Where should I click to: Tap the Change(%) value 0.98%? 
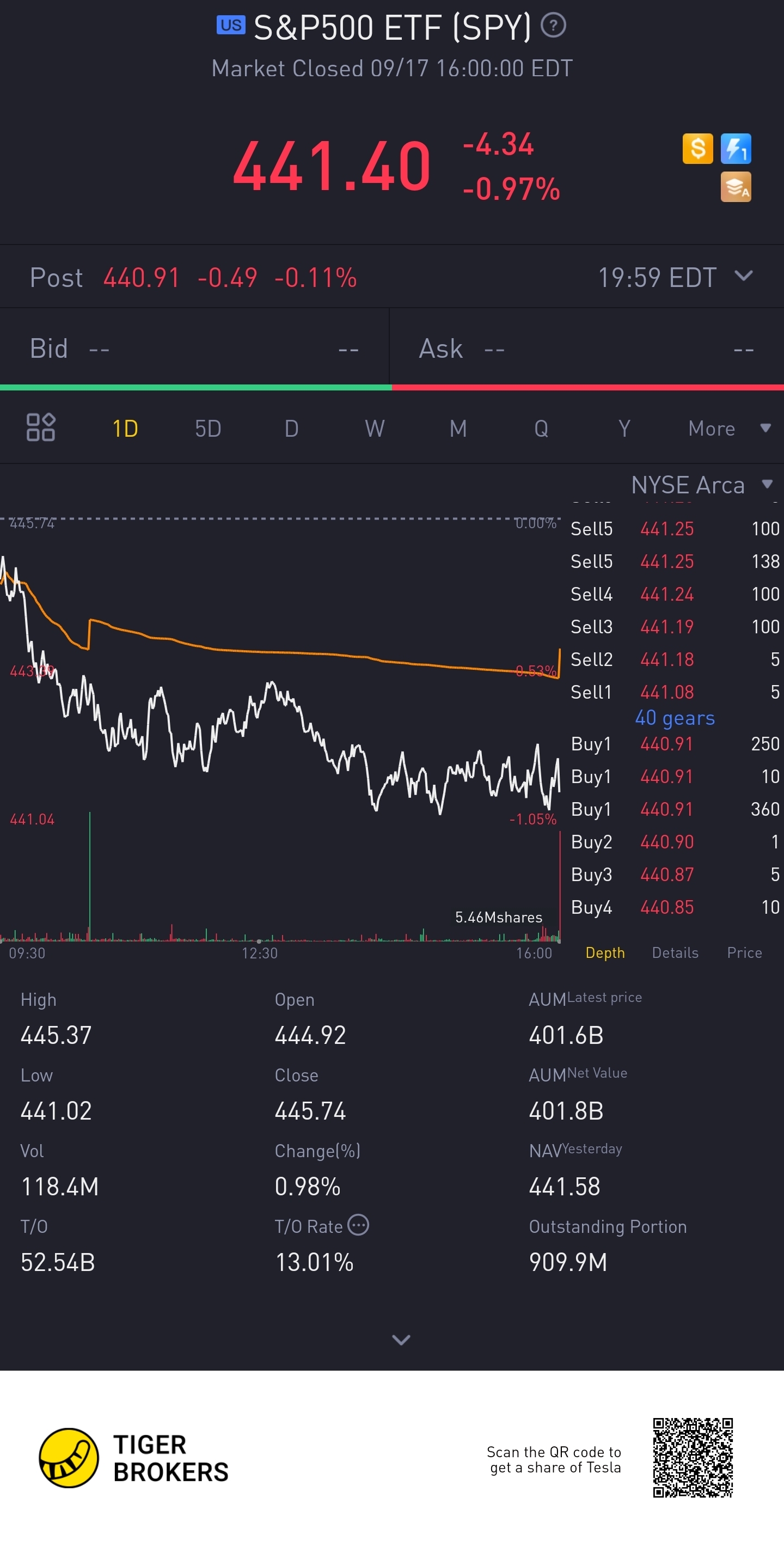(x=307, y=1187)
